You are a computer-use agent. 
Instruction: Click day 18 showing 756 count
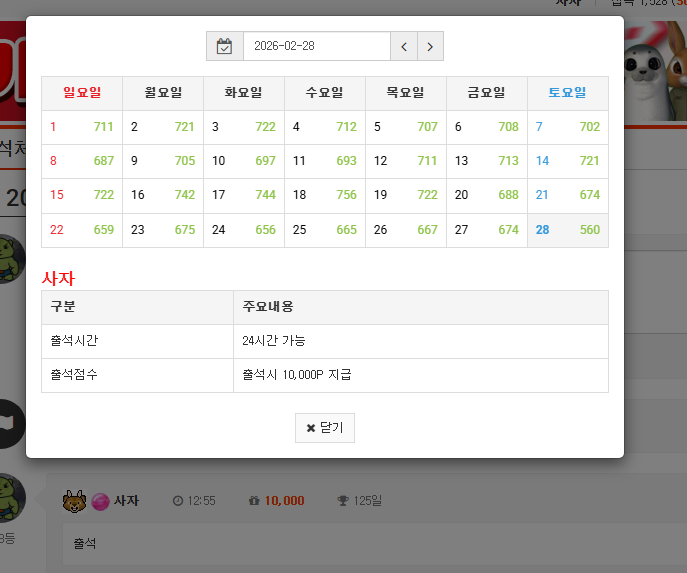click(x=324, y=195)
